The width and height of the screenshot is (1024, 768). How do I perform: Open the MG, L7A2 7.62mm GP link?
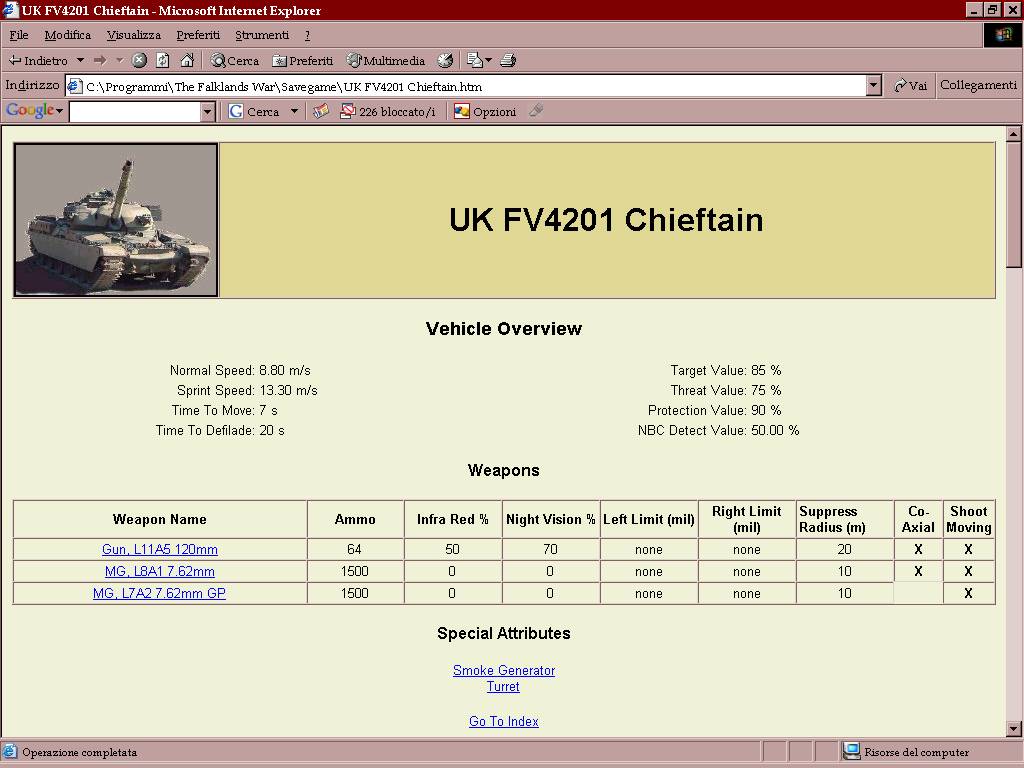159,594
